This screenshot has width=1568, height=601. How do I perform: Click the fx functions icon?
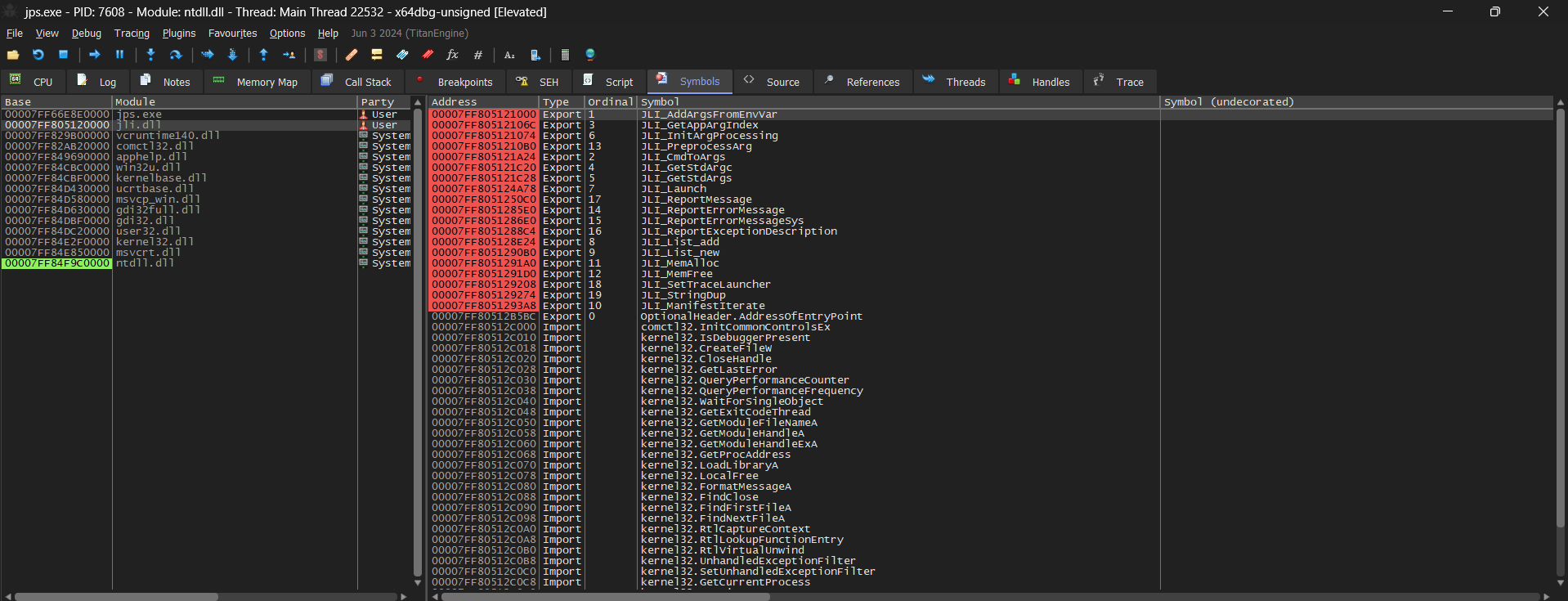point(452,55)
